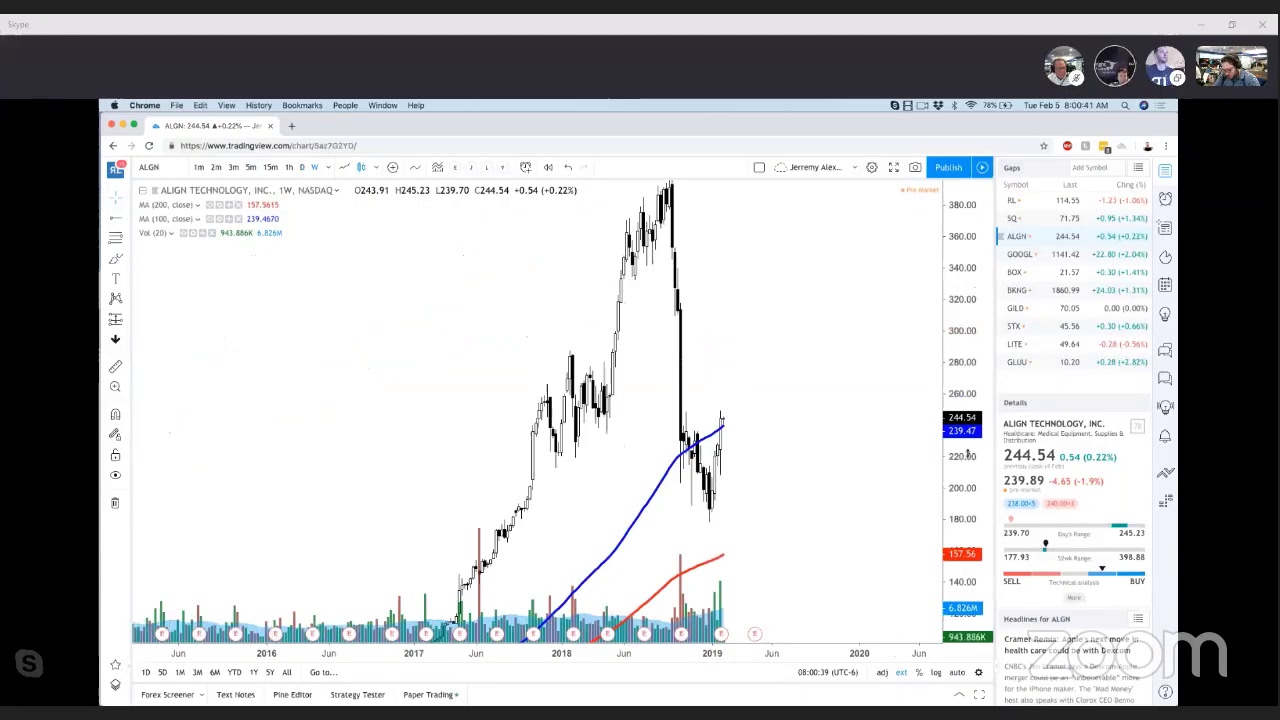Enter fullscreen mode icon
Viewport: 1280px width, 720px height.
click(894, 167)
